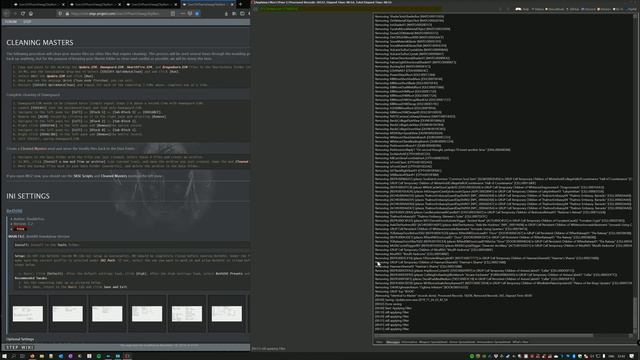Open the Armor Spreadsheet tab
The image size is (640, 360).
[x=462, y=342]
